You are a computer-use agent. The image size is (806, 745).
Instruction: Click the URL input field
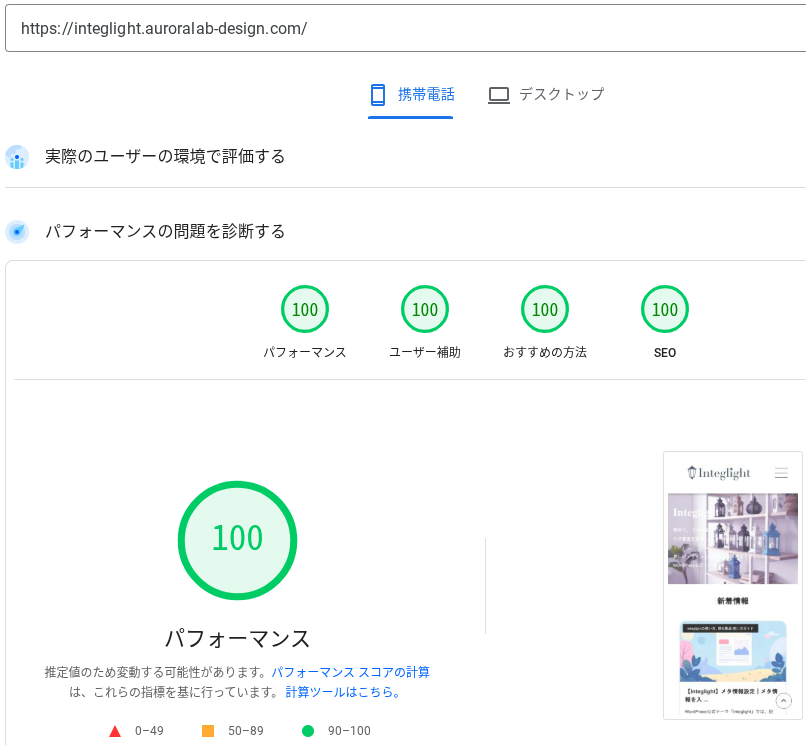pyautogui.click(x=400, y=29)
